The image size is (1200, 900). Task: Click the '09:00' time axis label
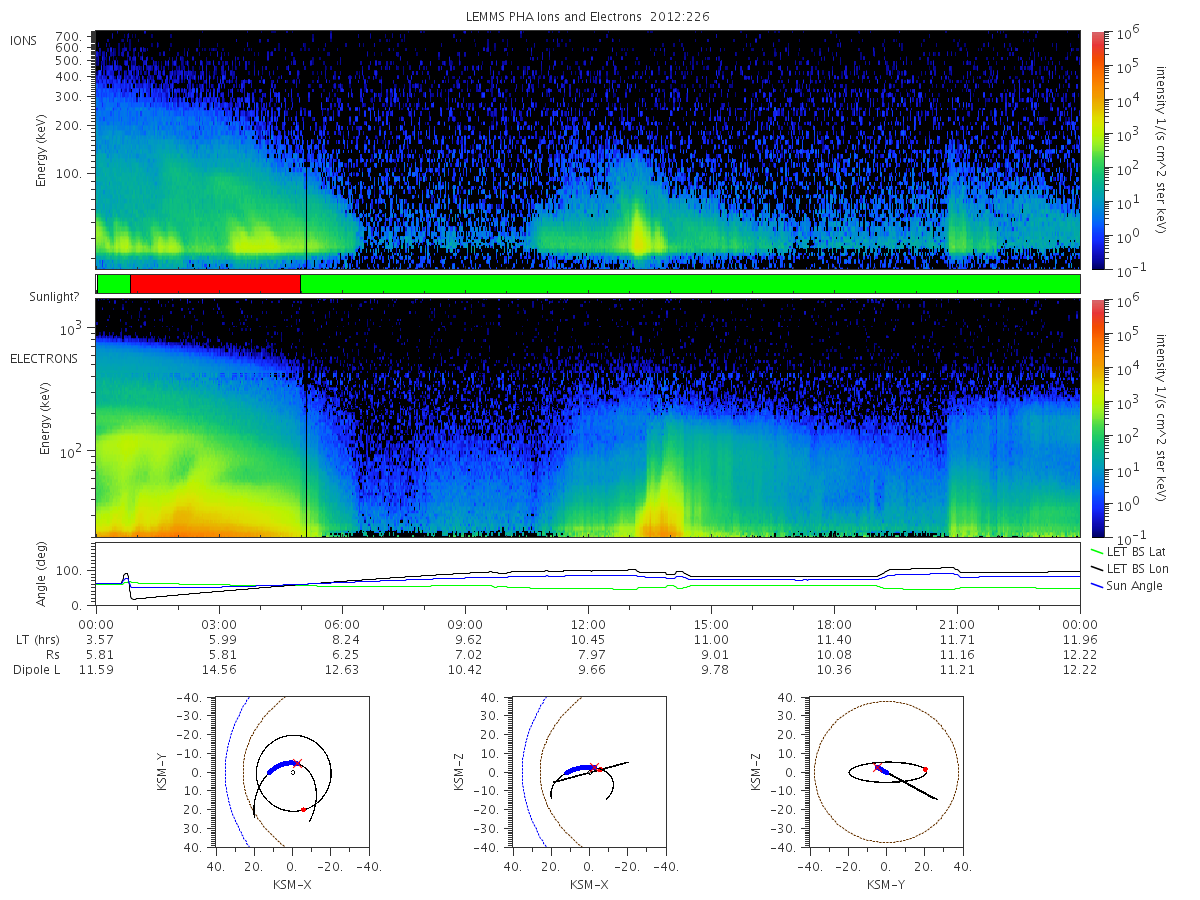pyautogui.click(x=465, y=623)
